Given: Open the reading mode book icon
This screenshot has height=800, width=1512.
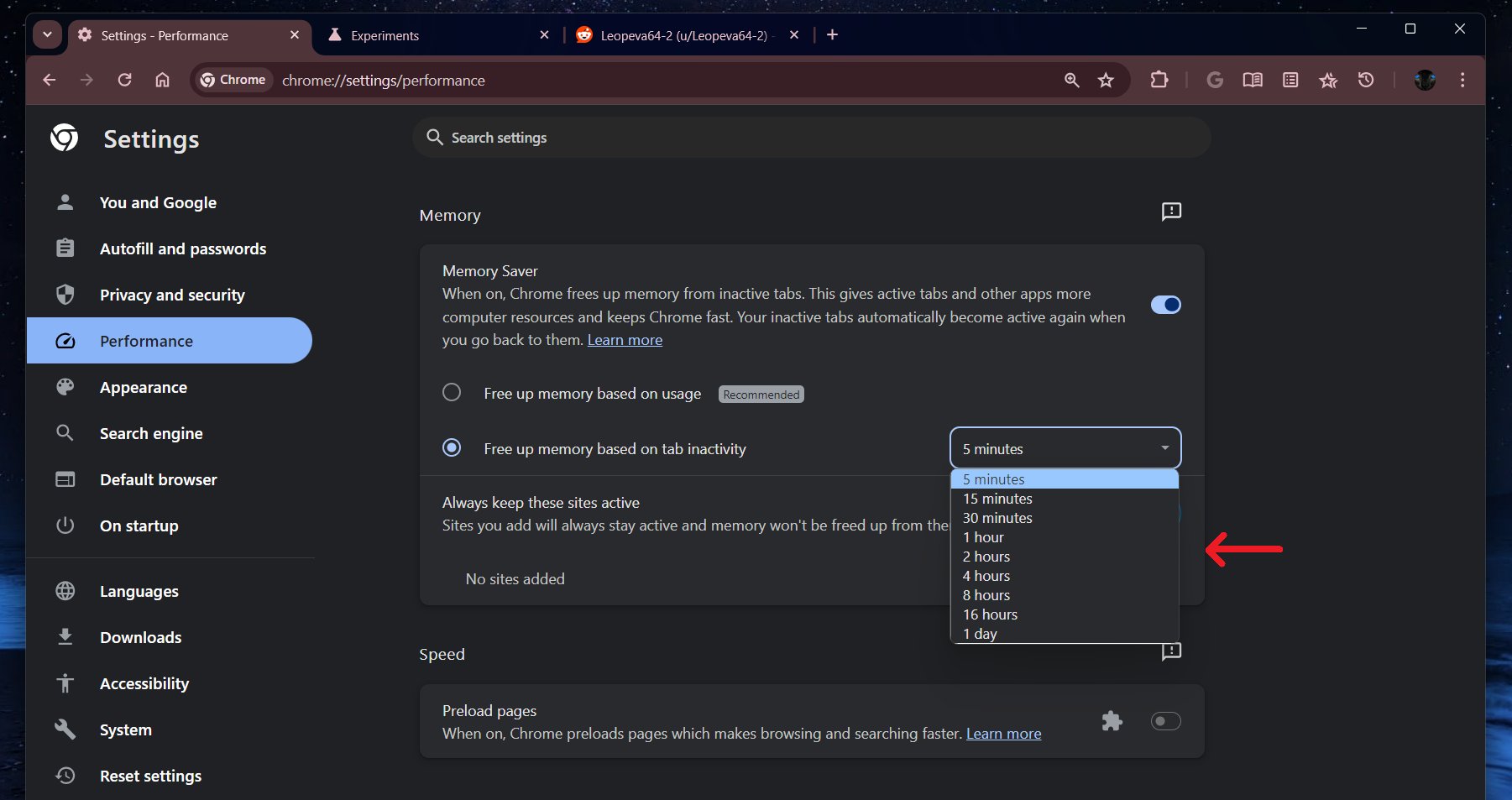Looking at the screenshot, I should (1253, 80).
